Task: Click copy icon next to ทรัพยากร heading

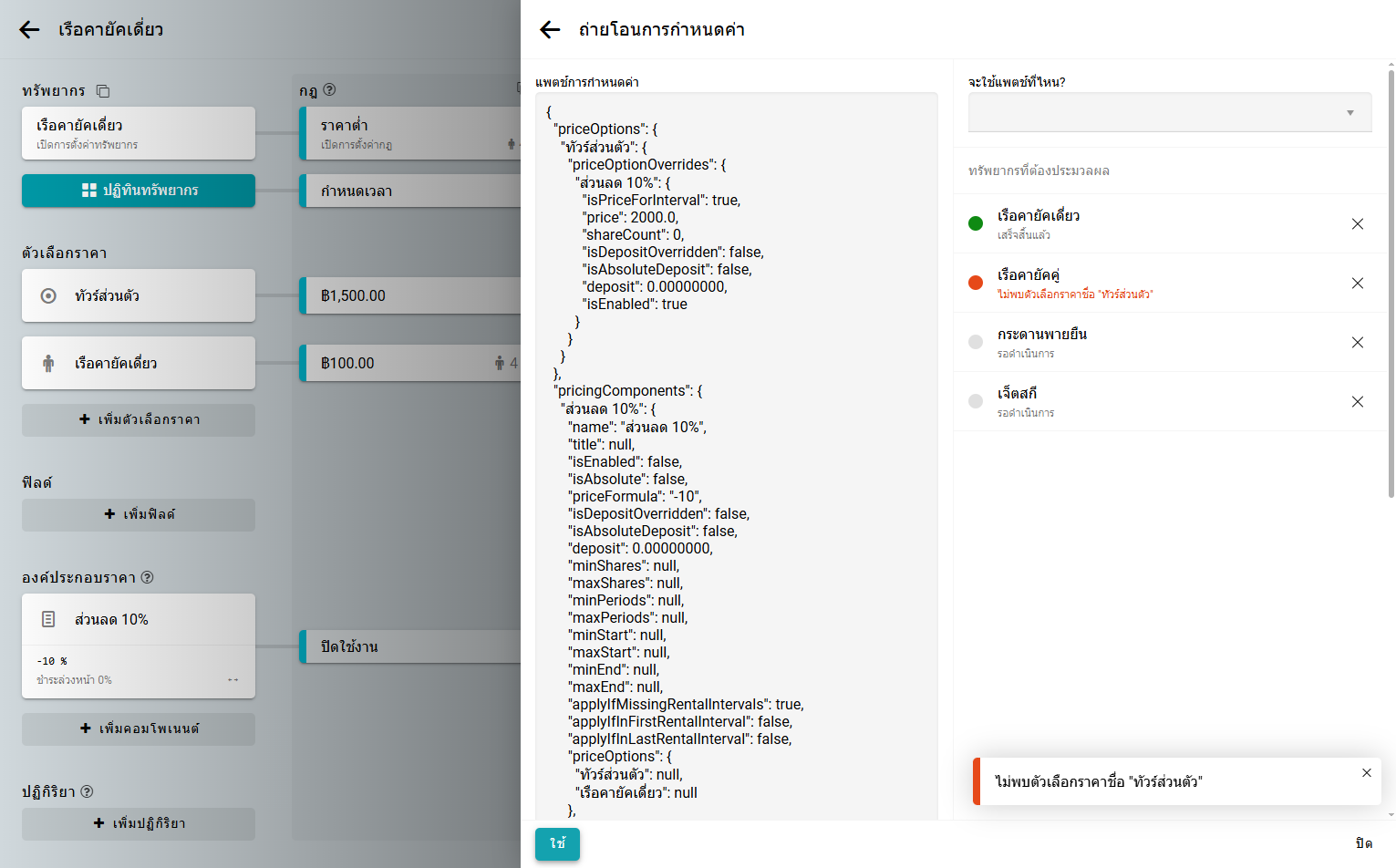Action: pyautogui.click(x=103, y=91)
